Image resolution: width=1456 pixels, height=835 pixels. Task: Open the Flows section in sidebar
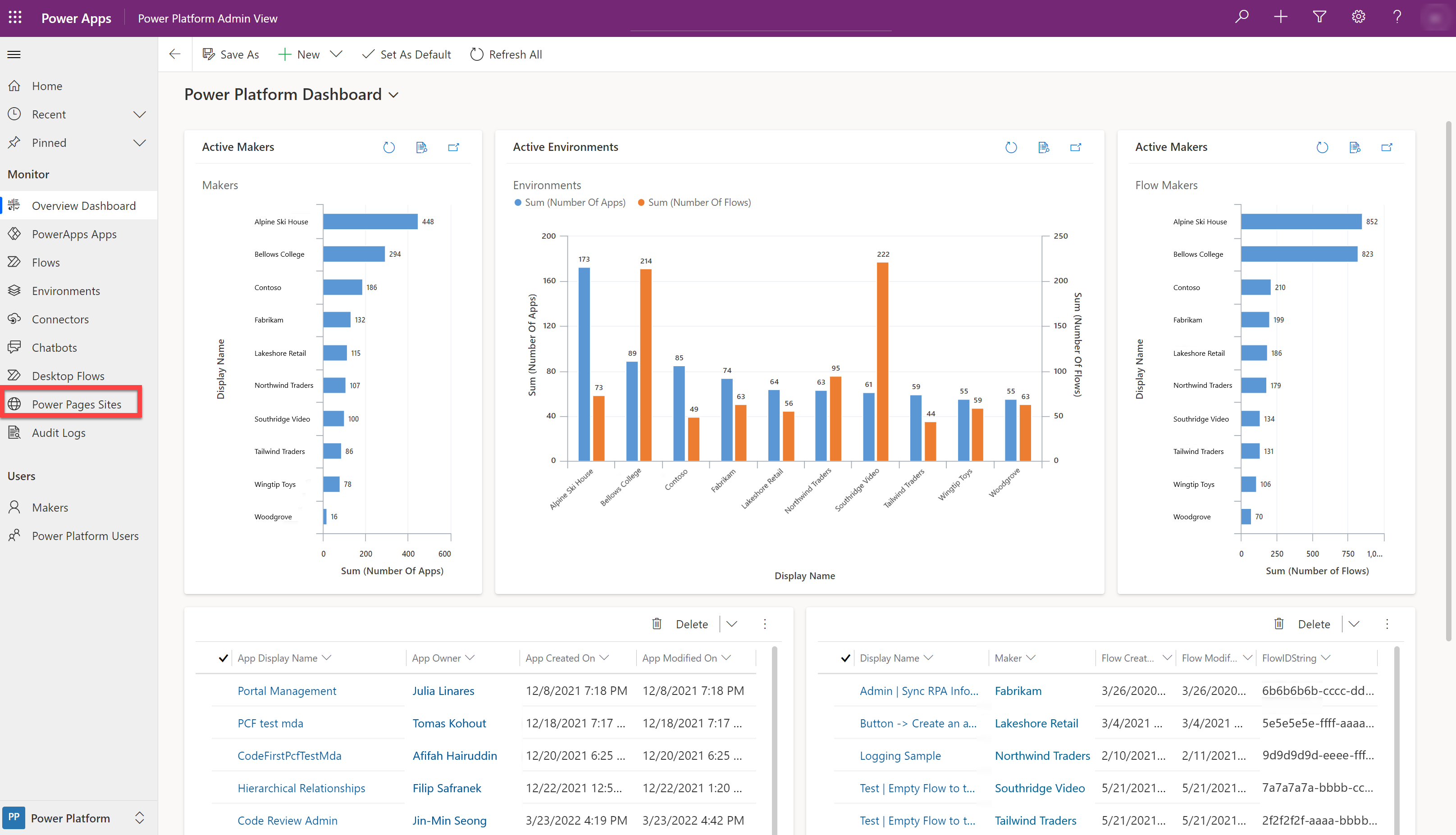click(x=46, y=262)
